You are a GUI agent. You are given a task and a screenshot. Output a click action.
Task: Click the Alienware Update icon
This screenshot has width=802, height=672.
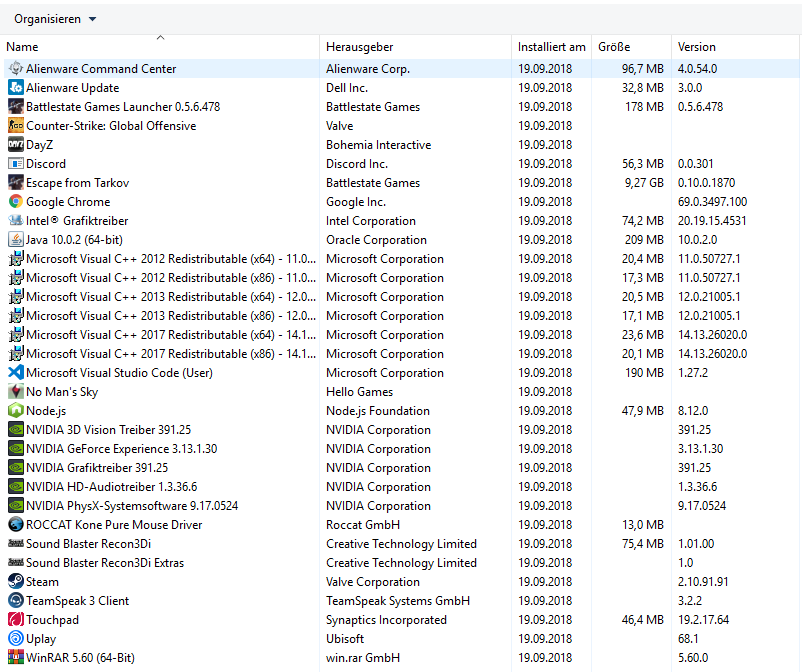coord(16,87)
